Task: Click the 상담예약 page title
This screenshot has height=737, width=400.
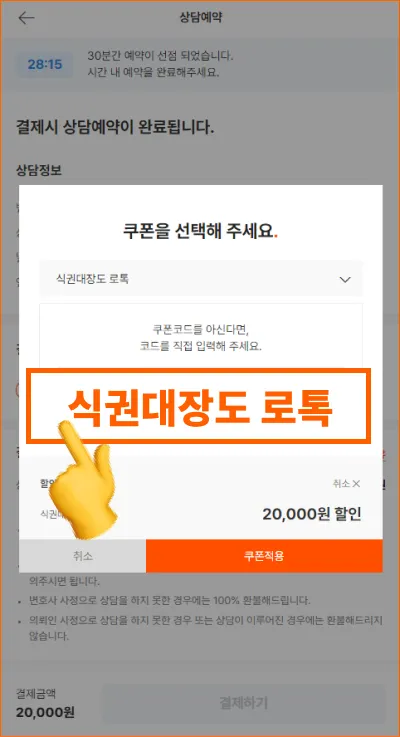Action: tap(201, 18)
